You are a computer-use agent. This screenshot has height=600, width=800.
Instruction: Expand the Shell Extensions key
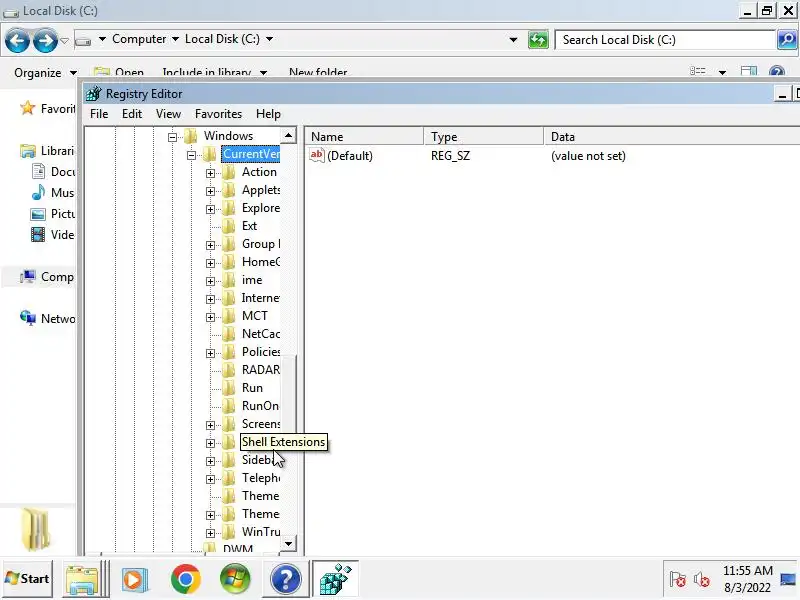[210, 443]
